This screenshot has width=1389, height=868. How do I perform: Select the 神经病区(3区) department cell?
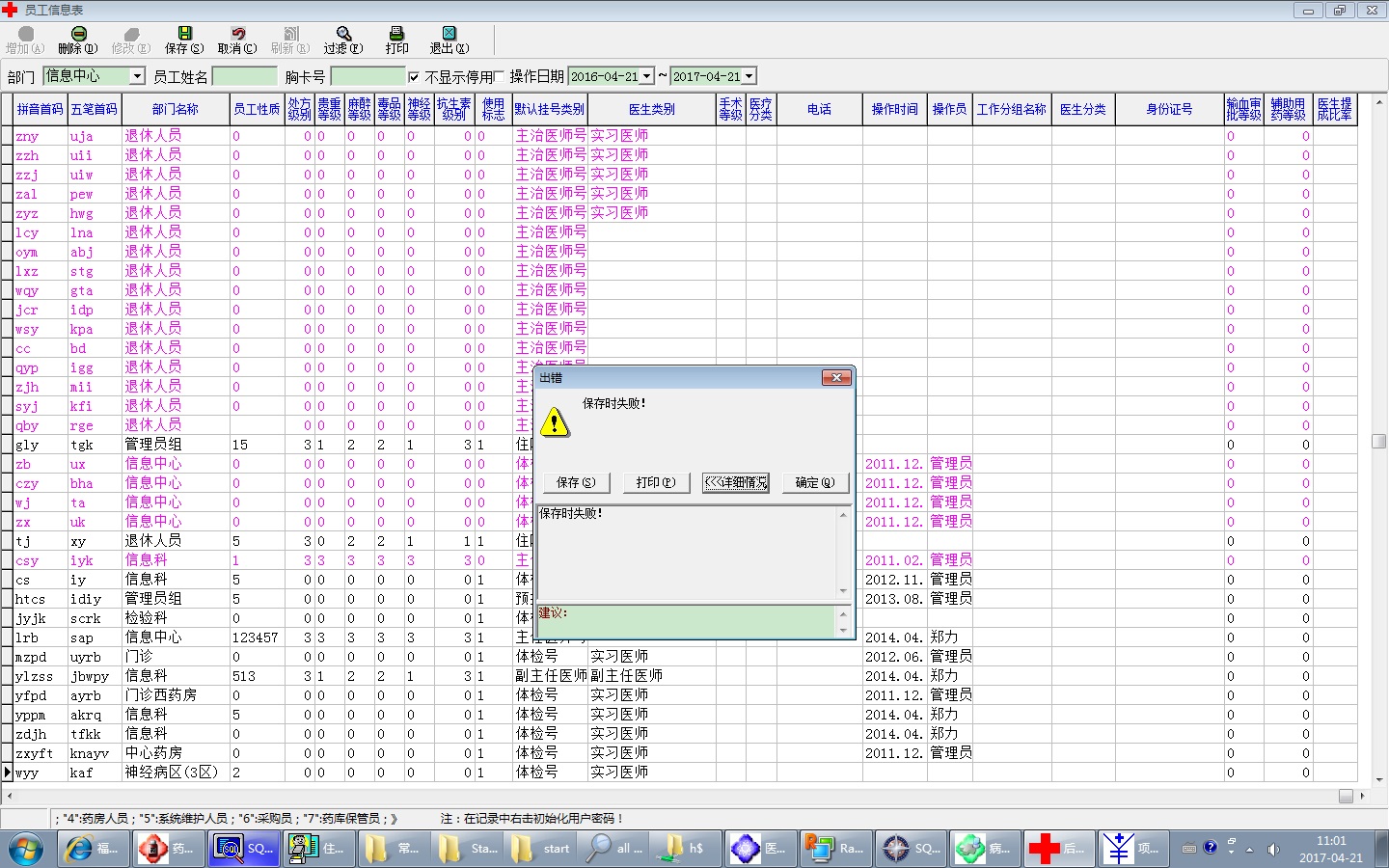(x=176, y=773)
